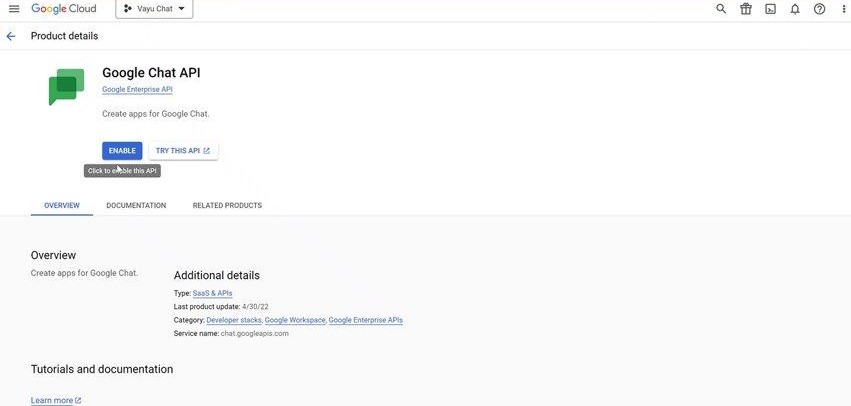
Task: Activate the Cloud Shell terminal icon
Action: [x=770, y=9]
